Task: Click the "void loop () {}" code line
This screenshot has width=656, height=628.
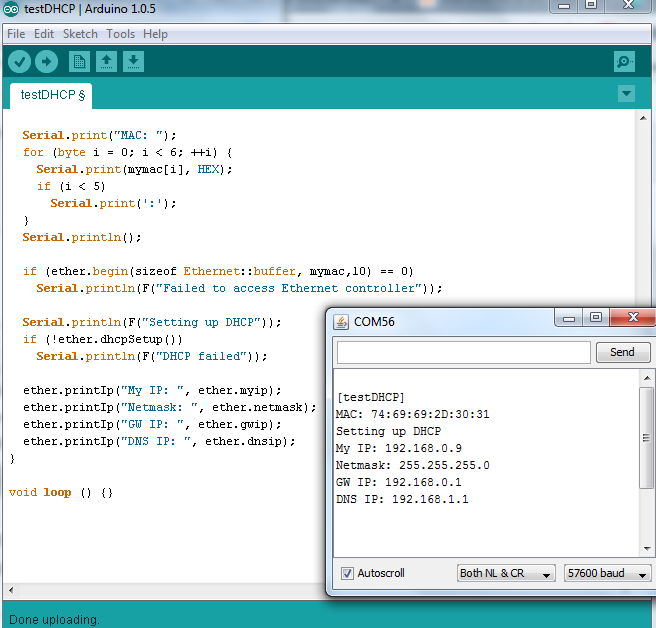Action: pyautogui.click(x=61, y=492)
